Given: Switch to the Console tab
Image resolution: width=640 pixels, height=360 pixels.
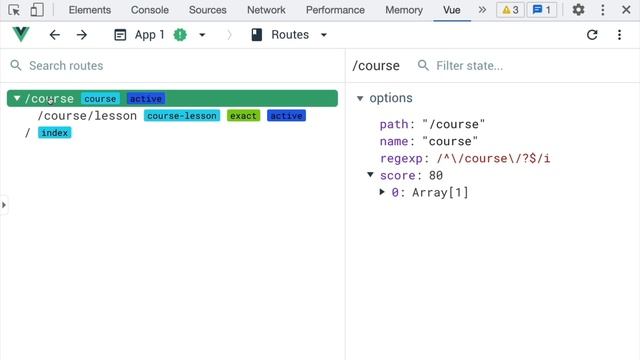Looking at the screenshot, I should pyautogui.click(x=150, y=10).
